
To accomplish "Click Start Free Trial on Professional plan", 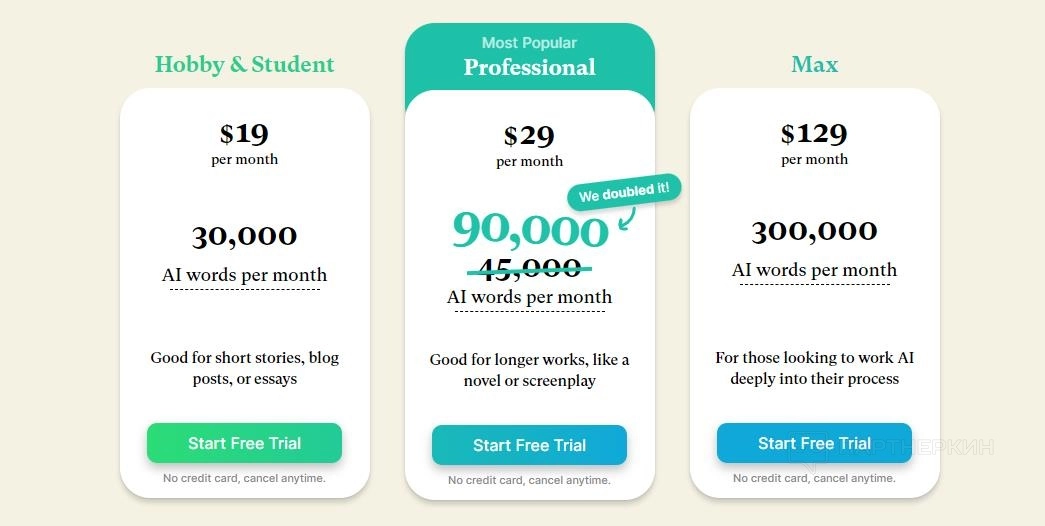I will click(529, 445).
